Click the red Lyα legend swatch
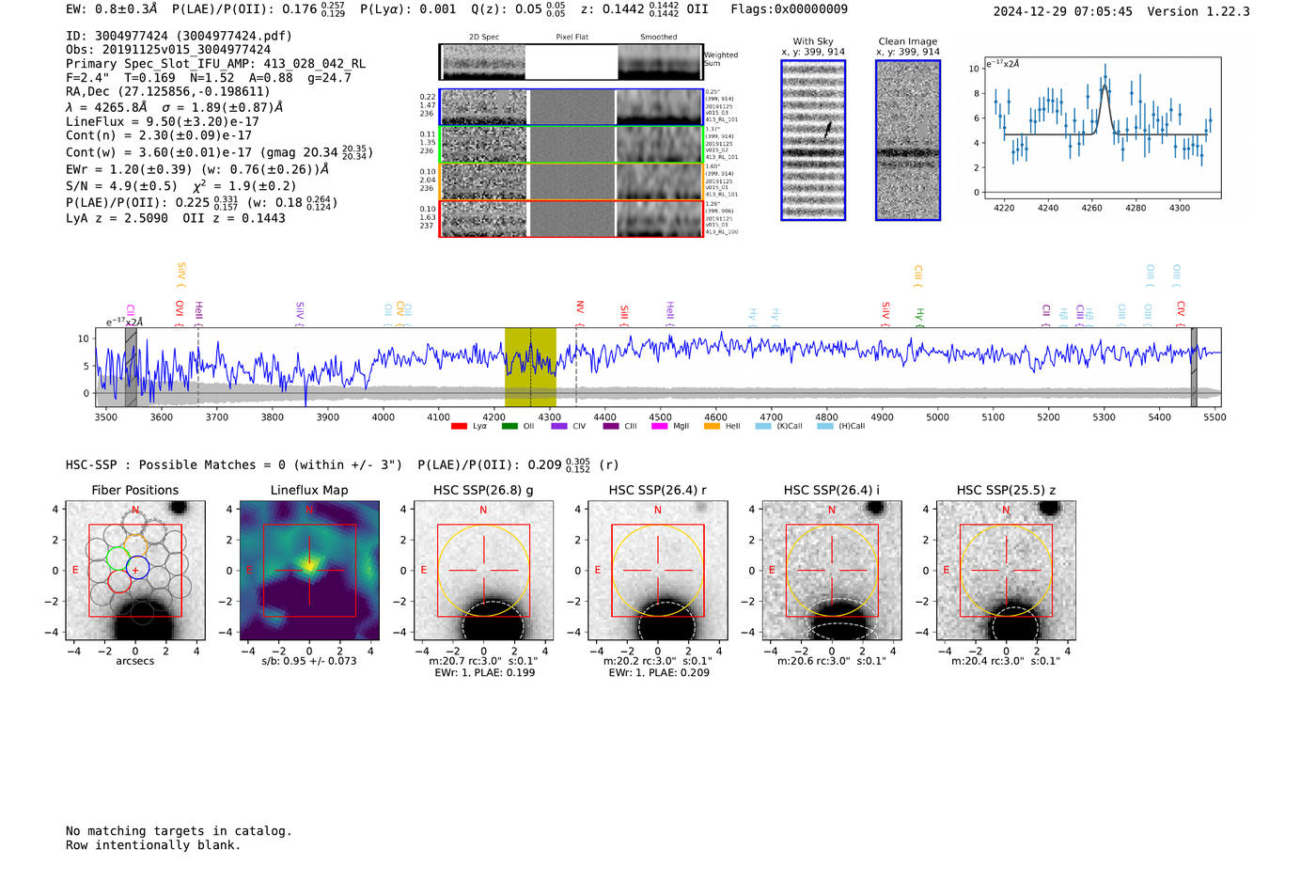Image resolution: width=1316 pixels, height=896 pixels. (459, 426)
